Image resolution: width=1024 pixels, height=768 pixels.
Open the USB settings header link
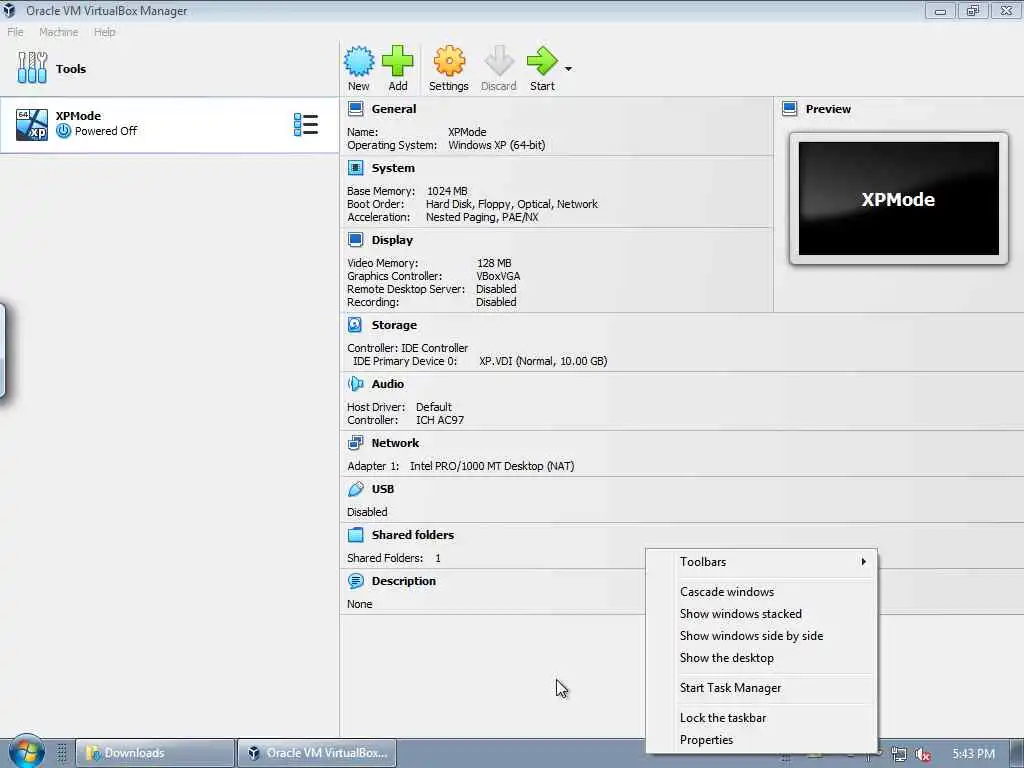coord(383,489)
